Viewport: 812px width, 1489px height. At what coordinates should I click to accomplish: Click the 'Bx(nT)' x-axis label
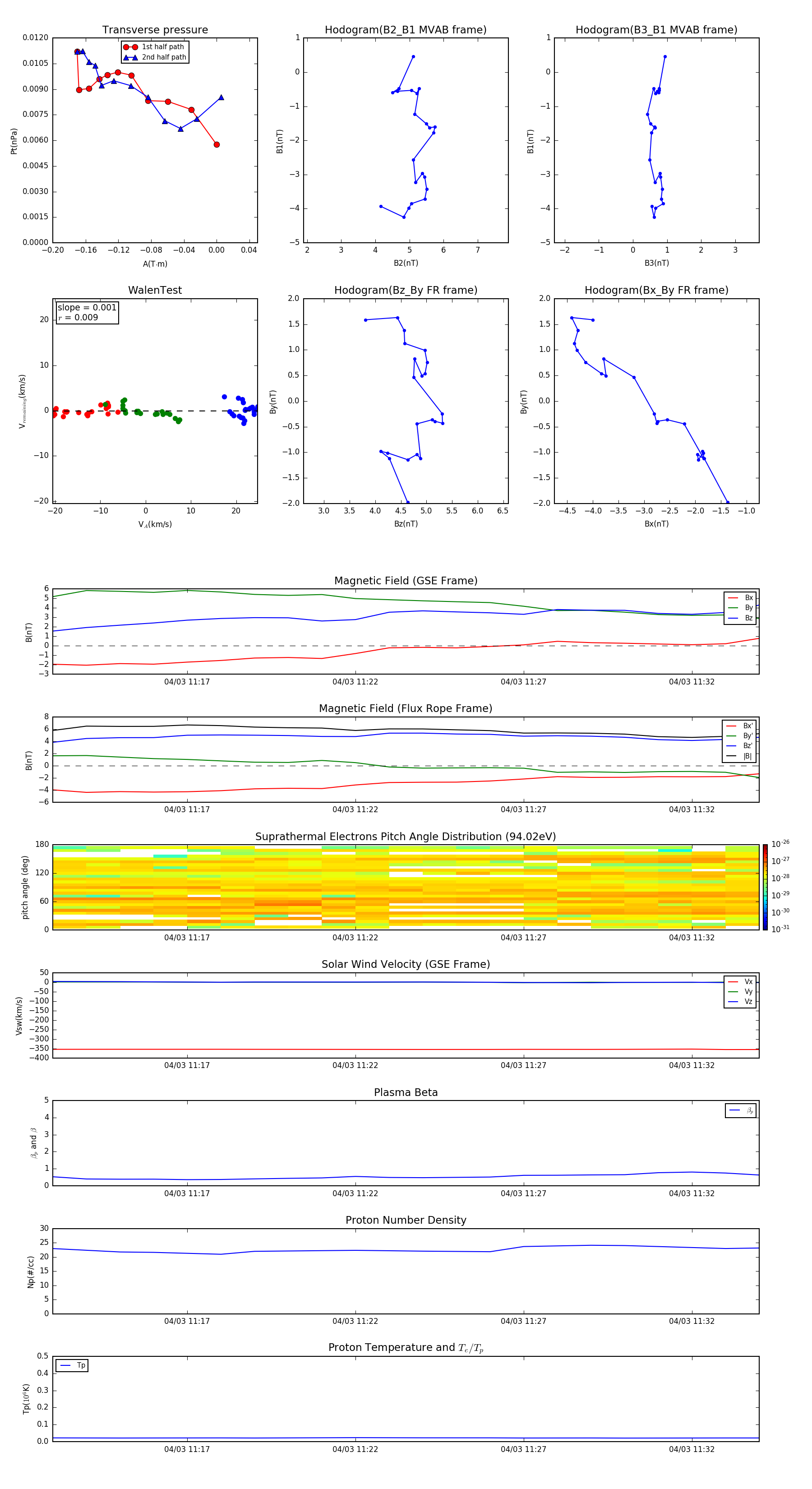(x=656, y=524)
